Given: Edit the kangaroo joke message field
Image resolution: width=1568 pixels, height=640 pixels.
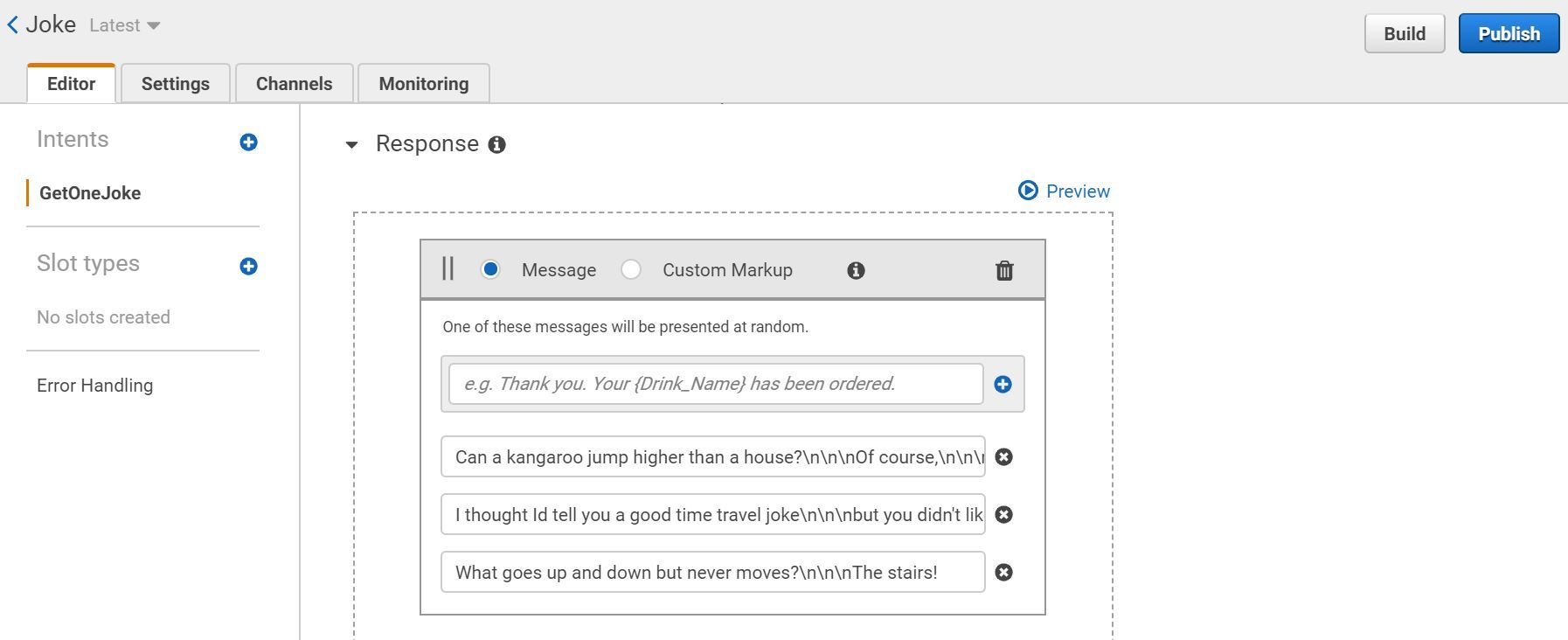Looking at the screenshot, I should [713, 456].
